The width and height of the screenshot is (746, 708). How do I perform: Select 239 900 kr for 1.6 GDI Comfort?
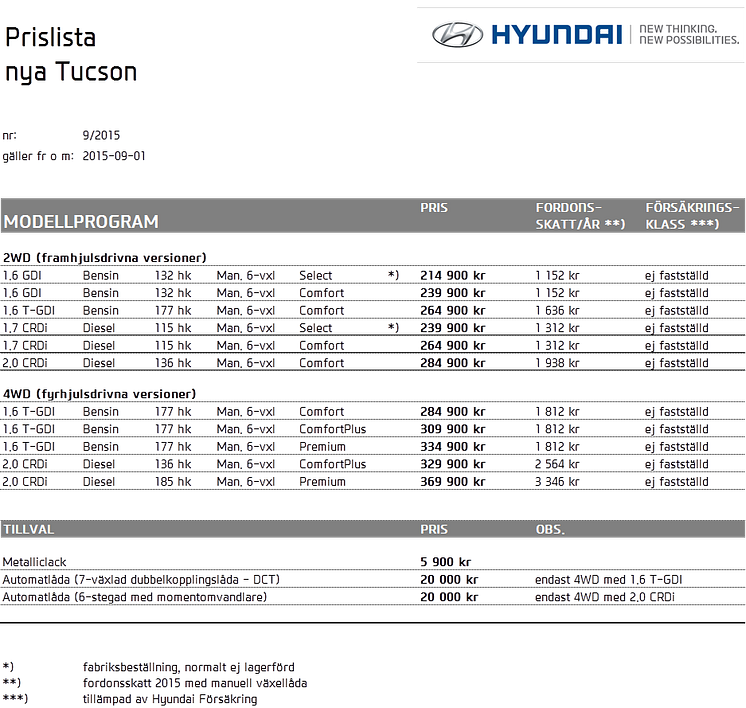(x=452, y=293)
